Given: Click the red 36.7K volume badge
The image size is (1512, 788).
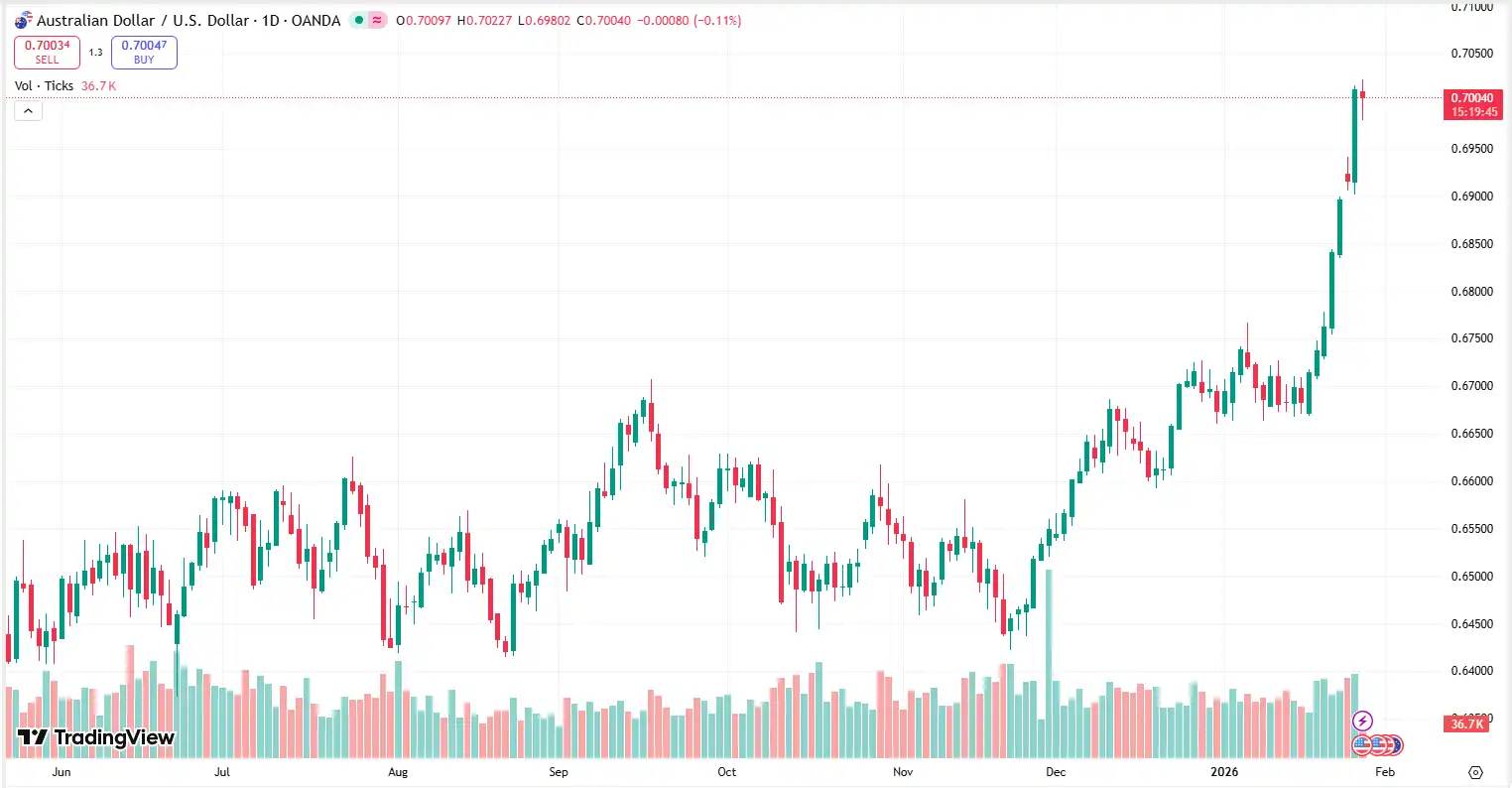Looking at the screenshot, I should [x=1467, y=723].
